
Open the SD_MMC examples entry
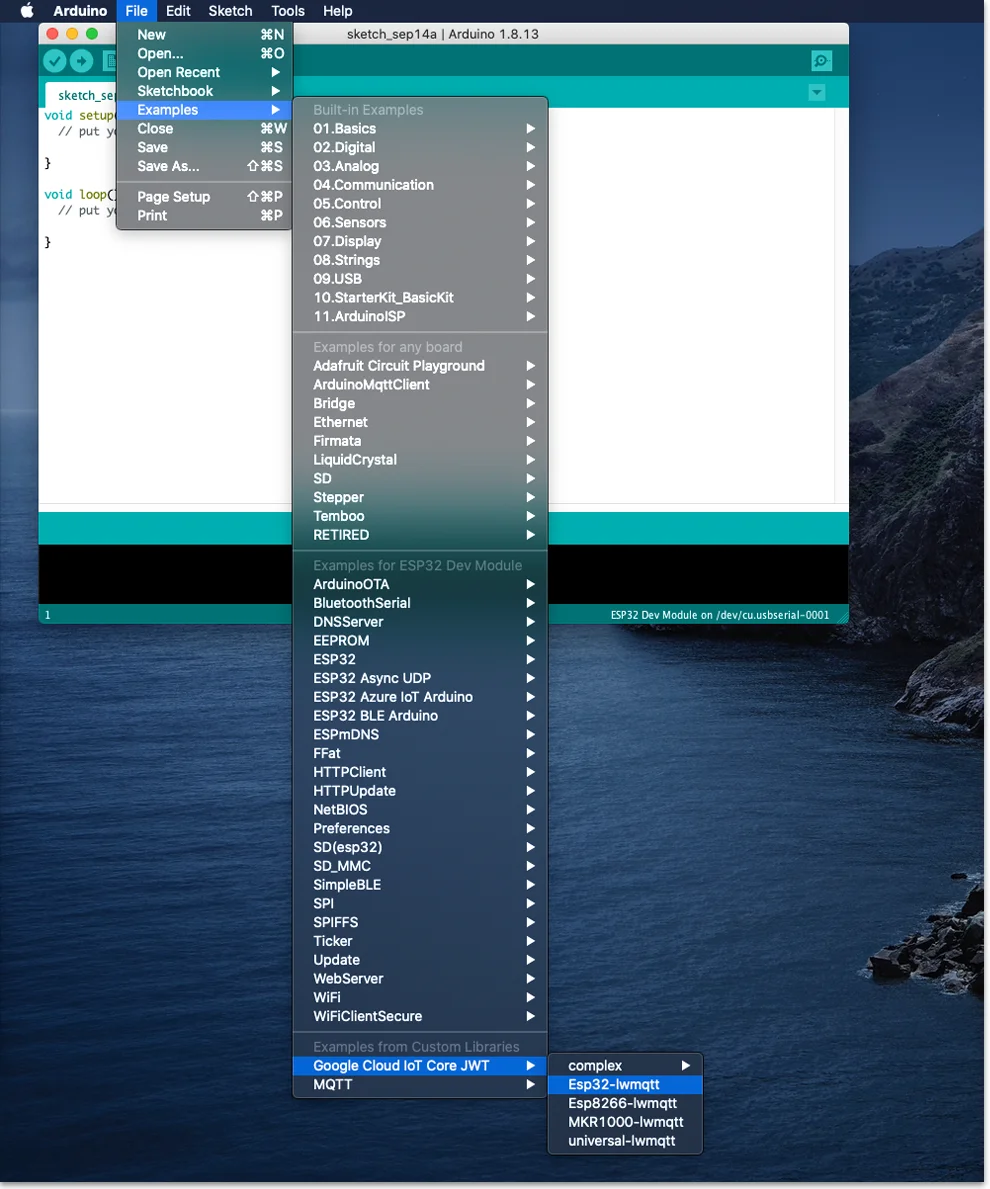point(420,866)
